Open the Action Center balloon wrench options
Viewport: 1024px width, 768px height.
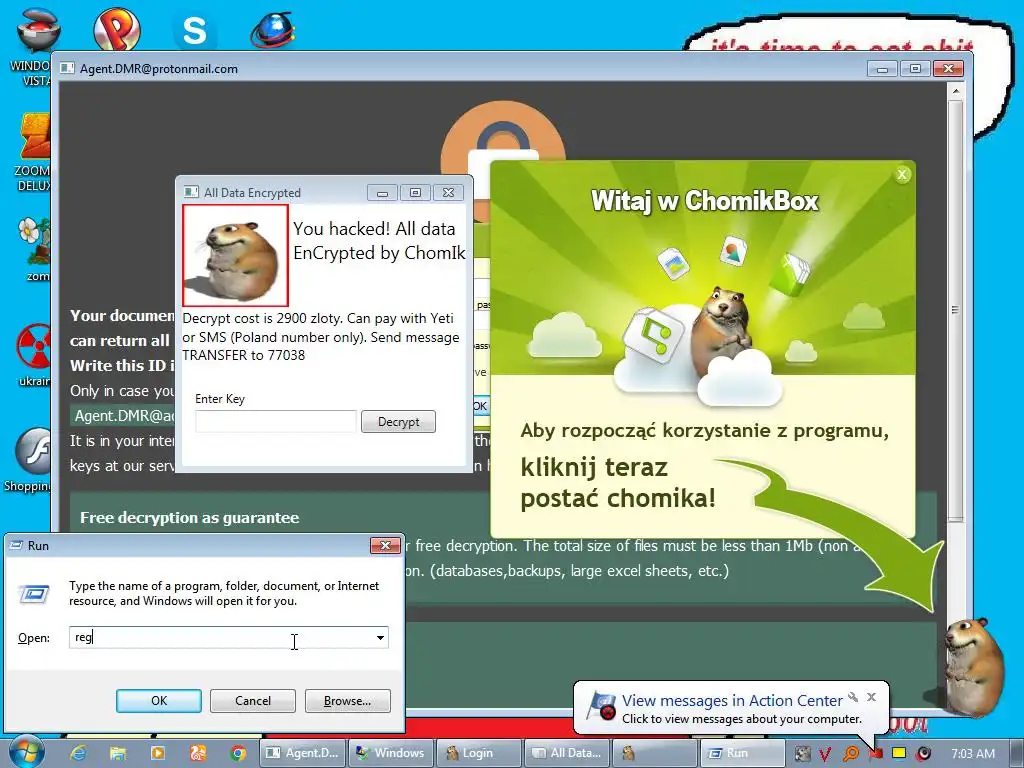[x=853, y=697]
